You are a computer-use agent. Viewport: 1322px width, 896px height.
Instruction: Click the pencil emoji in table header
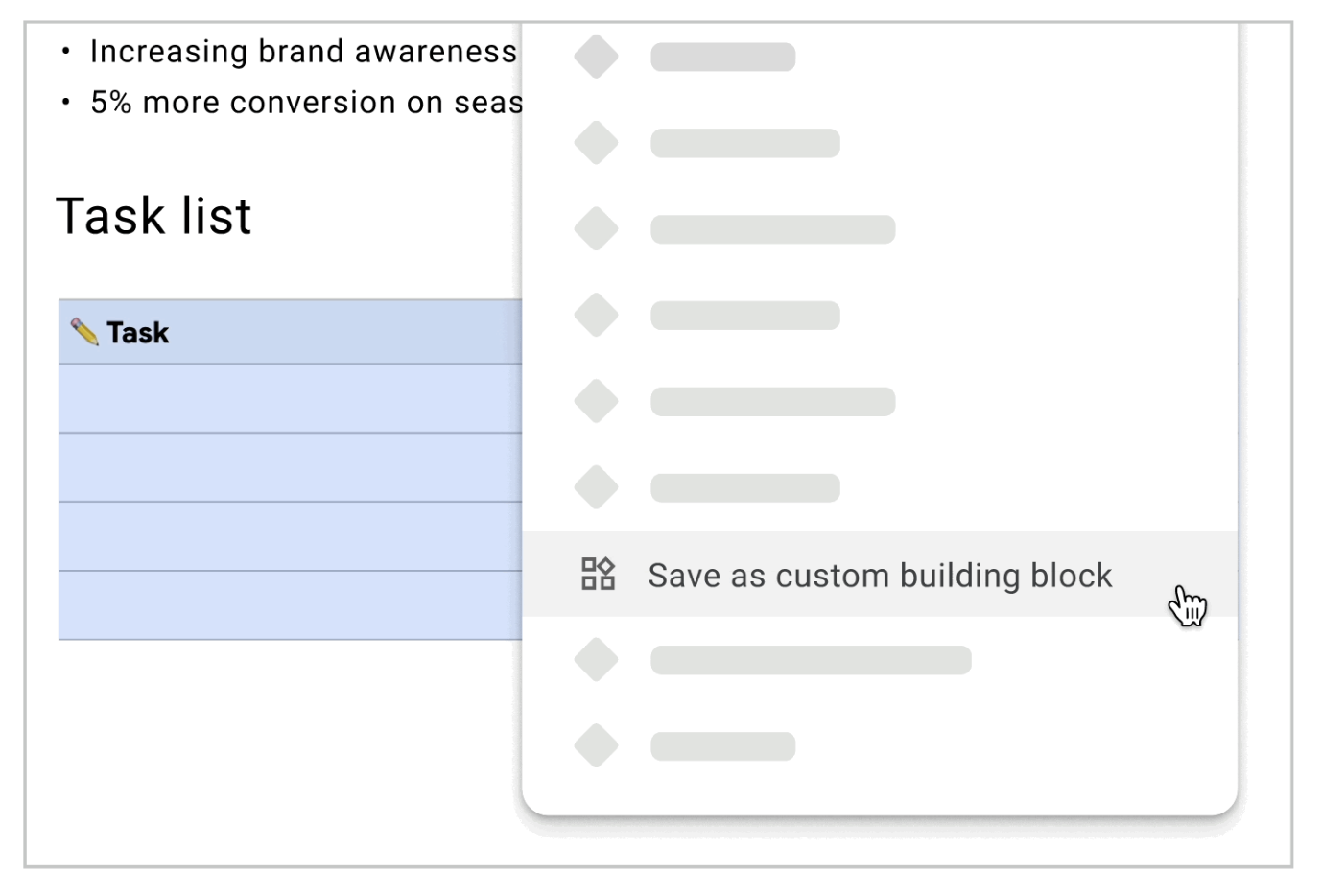(84, 332)
